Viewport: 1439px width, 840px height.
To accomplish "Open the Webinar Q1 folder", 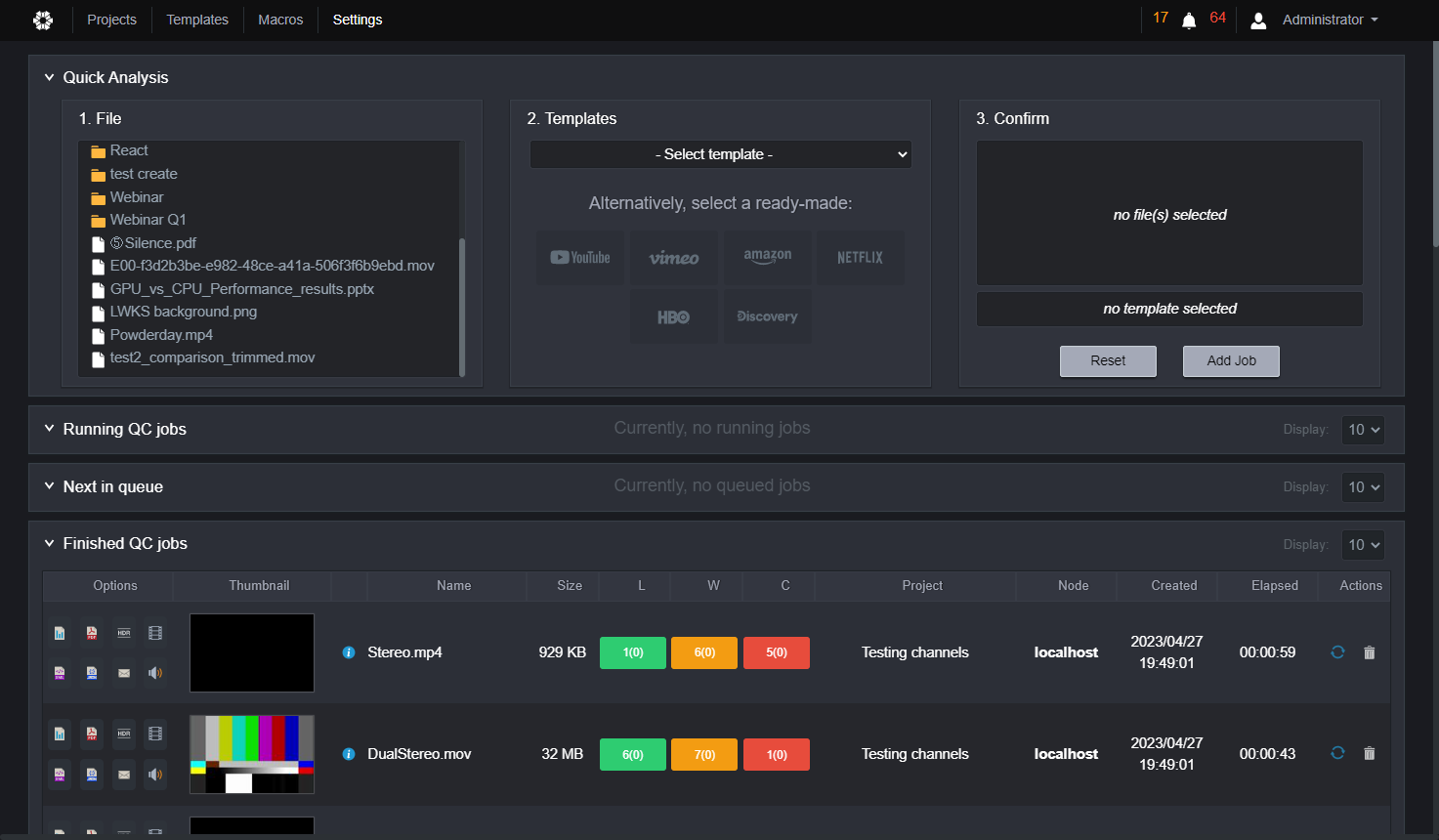I will coord(148,220).
